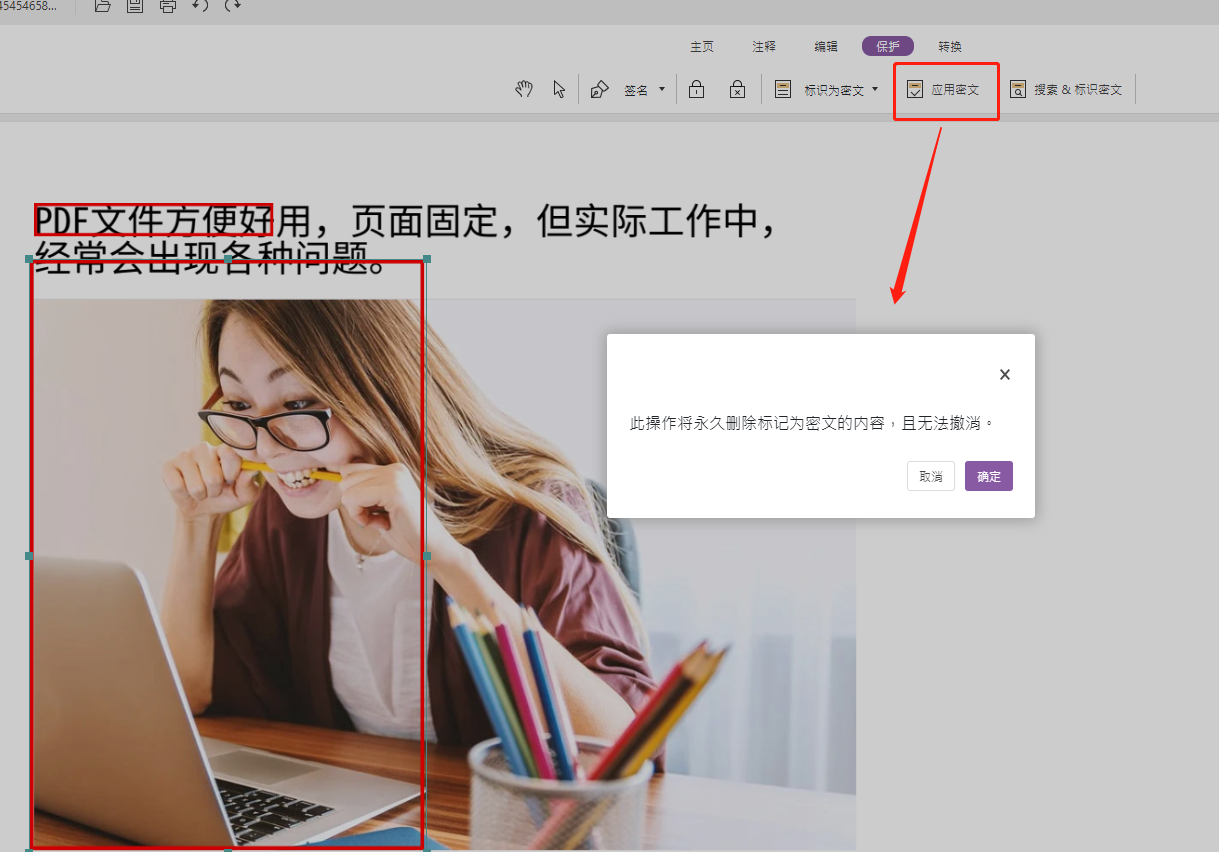Screen dimensions: 1219x852
Task: Cancel the redaction warning via 取消
Action: 930,476
